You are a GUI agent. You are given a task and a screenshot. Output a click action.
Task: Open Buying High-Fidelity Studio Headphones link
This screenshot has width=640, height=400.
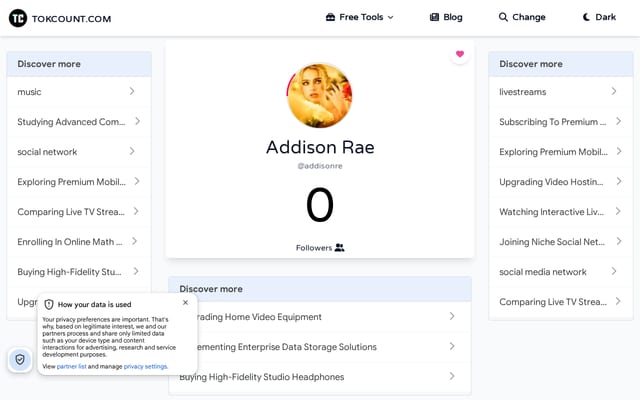pos(320,377)
